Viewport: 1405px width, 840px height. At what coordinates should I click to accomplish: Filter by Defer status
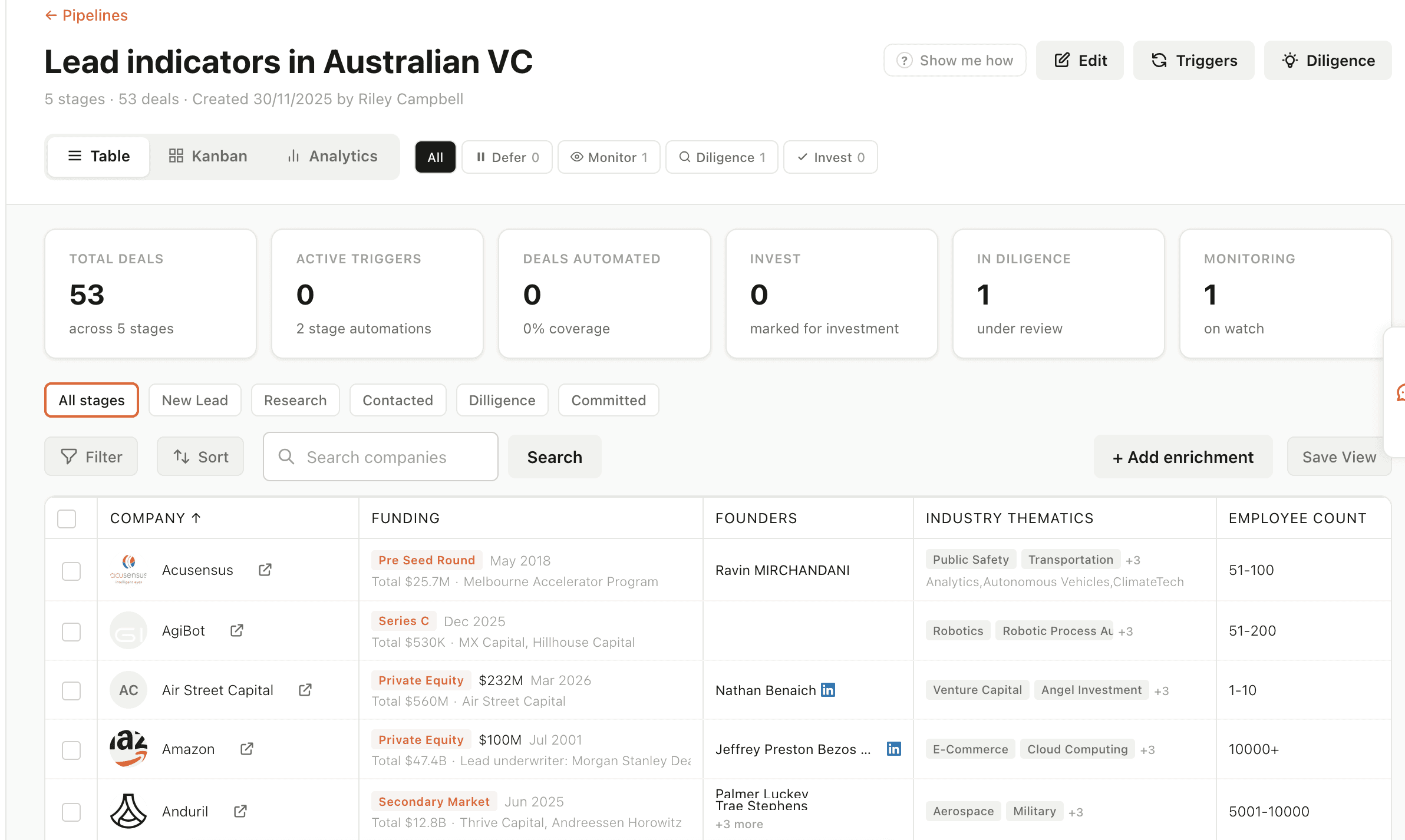507,157
